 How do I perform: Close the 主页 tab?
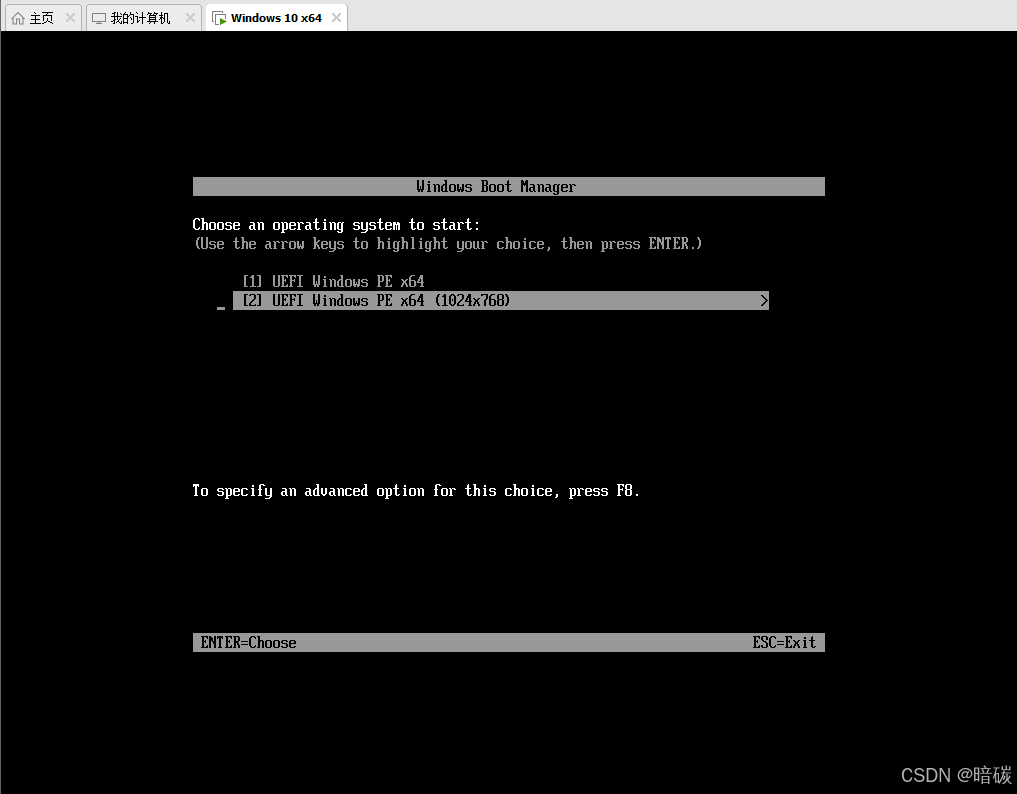click(x=70, y=18)
